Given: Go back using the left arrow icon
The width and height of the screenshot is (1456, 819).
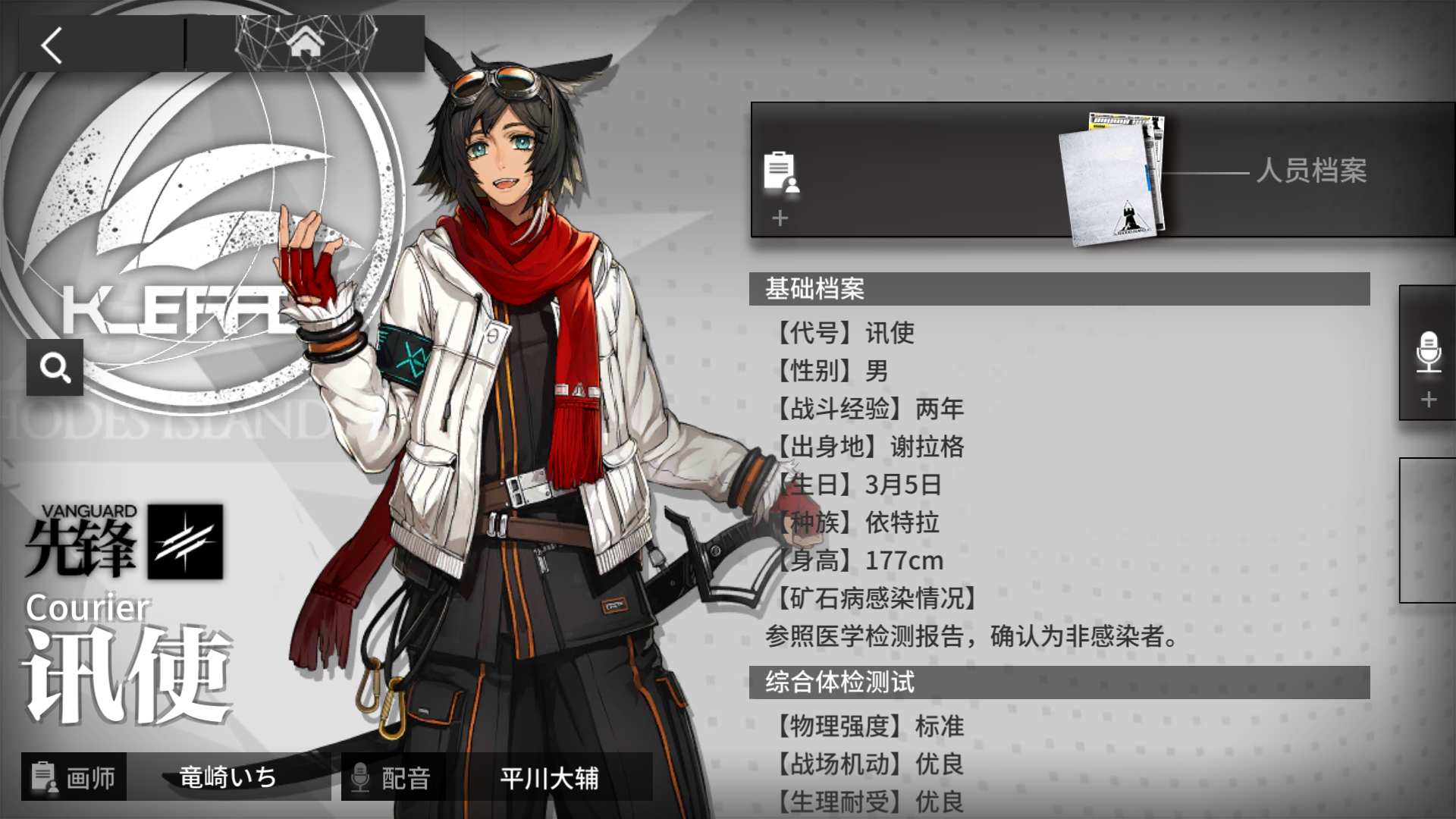Looking at the screenshot, I should [52, 45].
